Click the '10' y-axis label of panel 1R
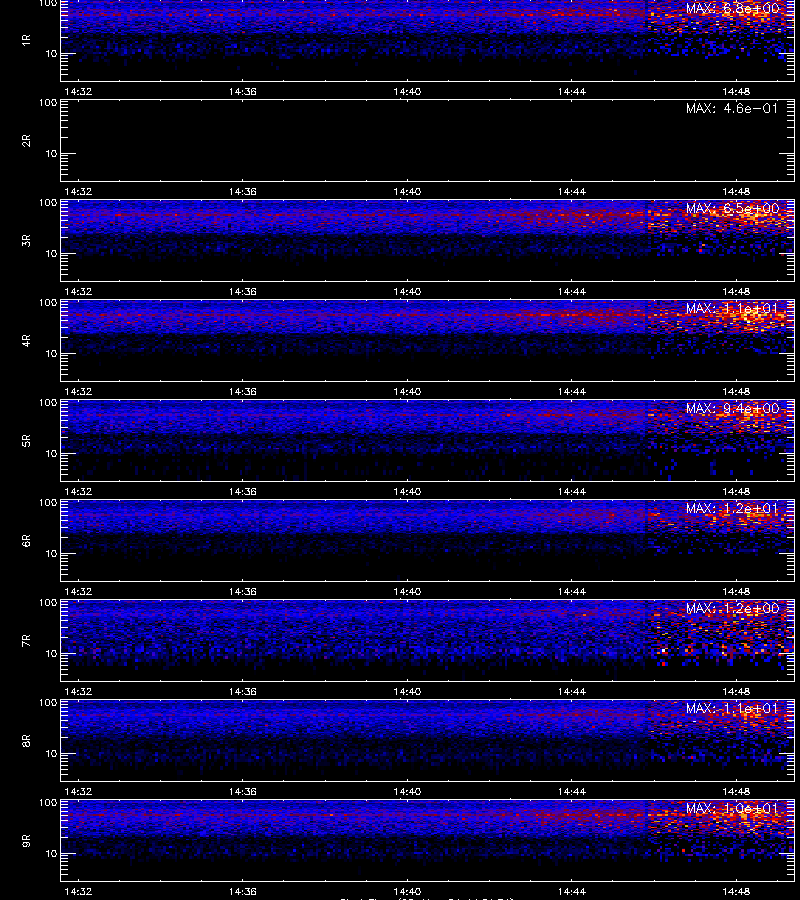The height and width of the screenshot is (900, 800). [51, 54]
